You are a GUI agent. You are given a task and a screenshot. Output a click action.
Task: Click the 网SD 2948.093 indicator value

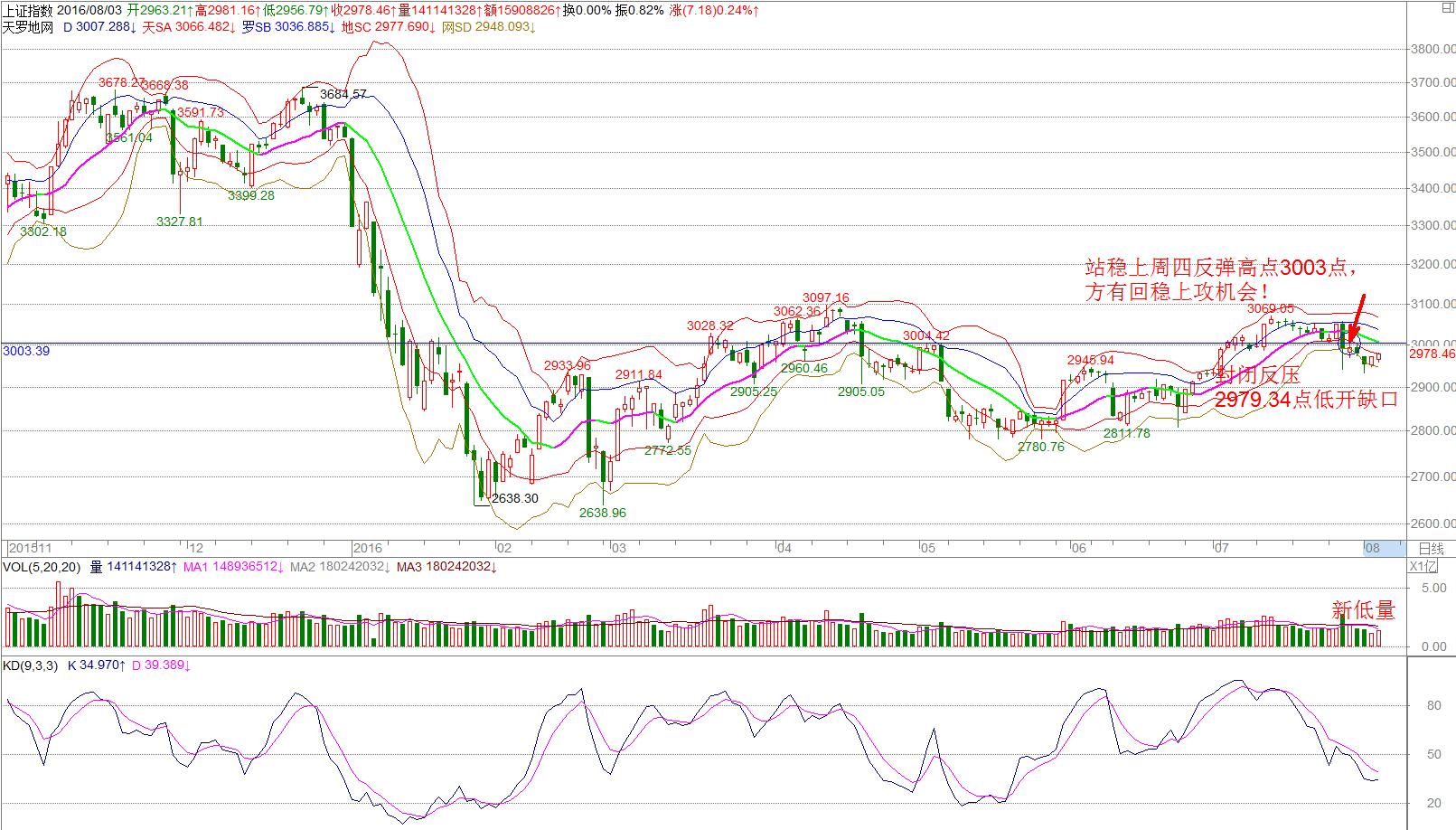tap(489, 27)
